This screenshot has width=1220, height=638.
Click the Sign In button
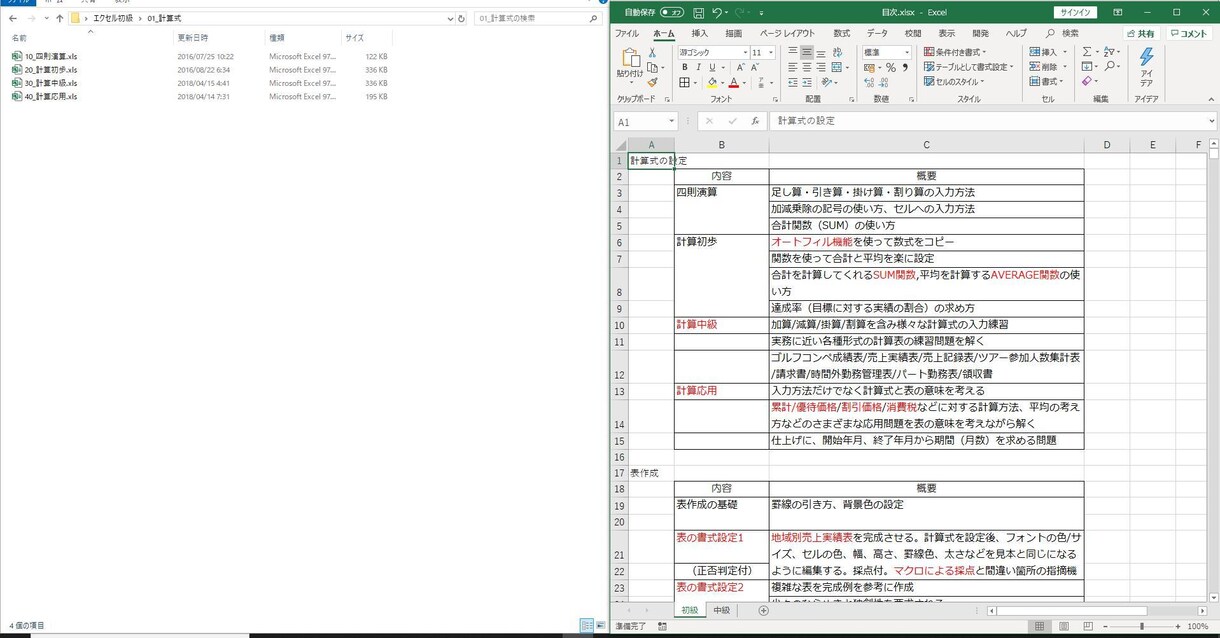click(1075, 12)
